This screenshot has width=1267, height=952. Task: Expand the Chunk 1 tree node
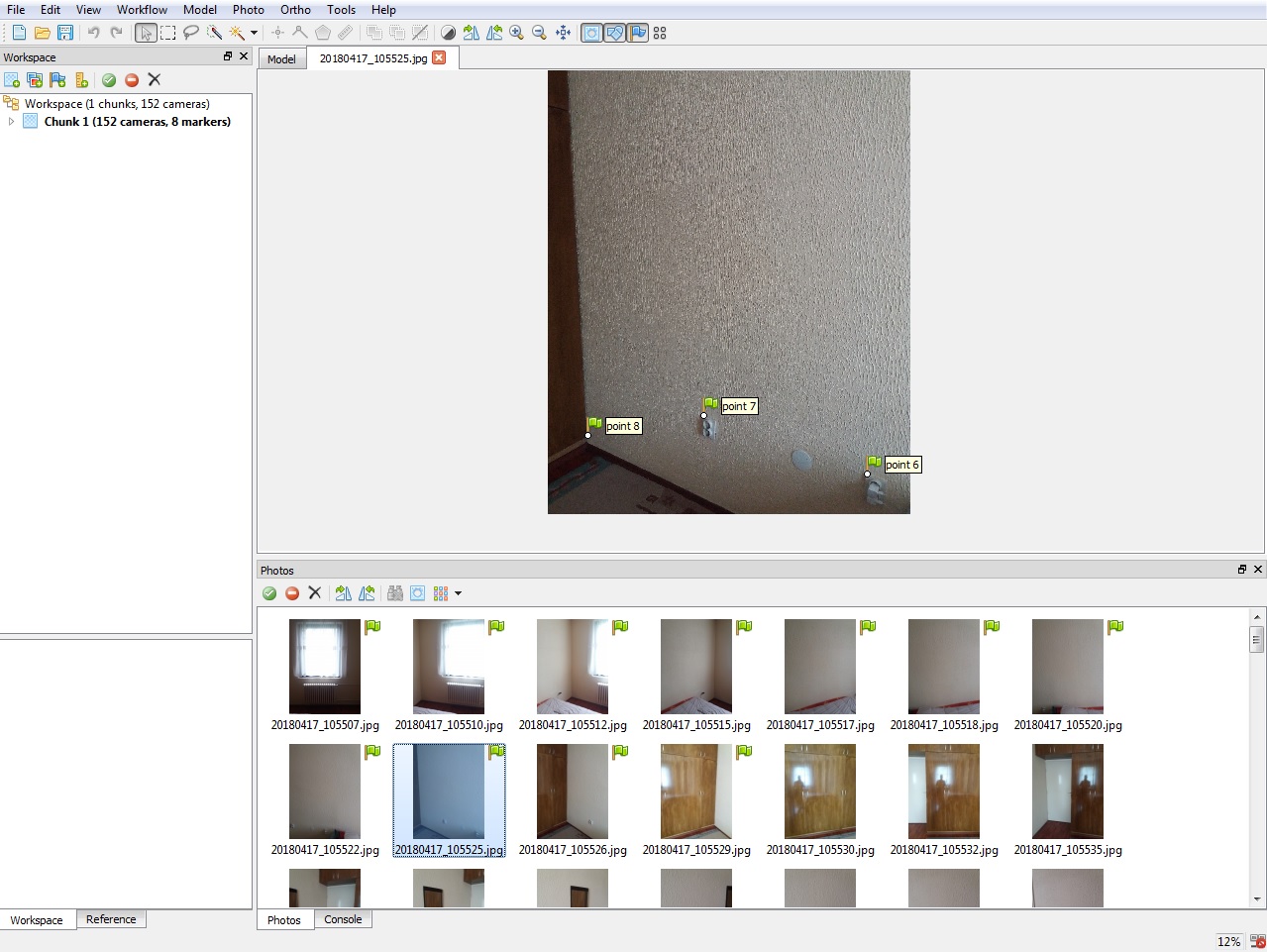click(11, 122)
